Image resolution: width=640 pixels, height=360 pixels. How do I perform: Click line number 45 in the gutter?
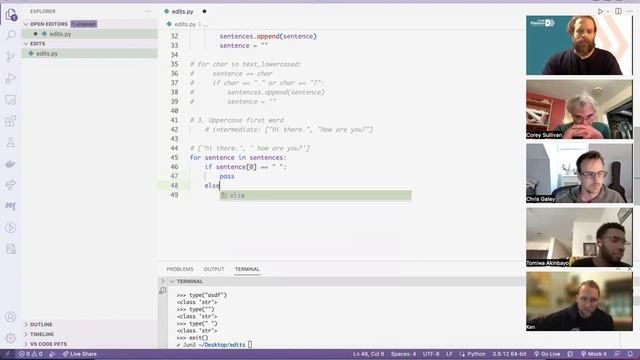tap(174, 158)
